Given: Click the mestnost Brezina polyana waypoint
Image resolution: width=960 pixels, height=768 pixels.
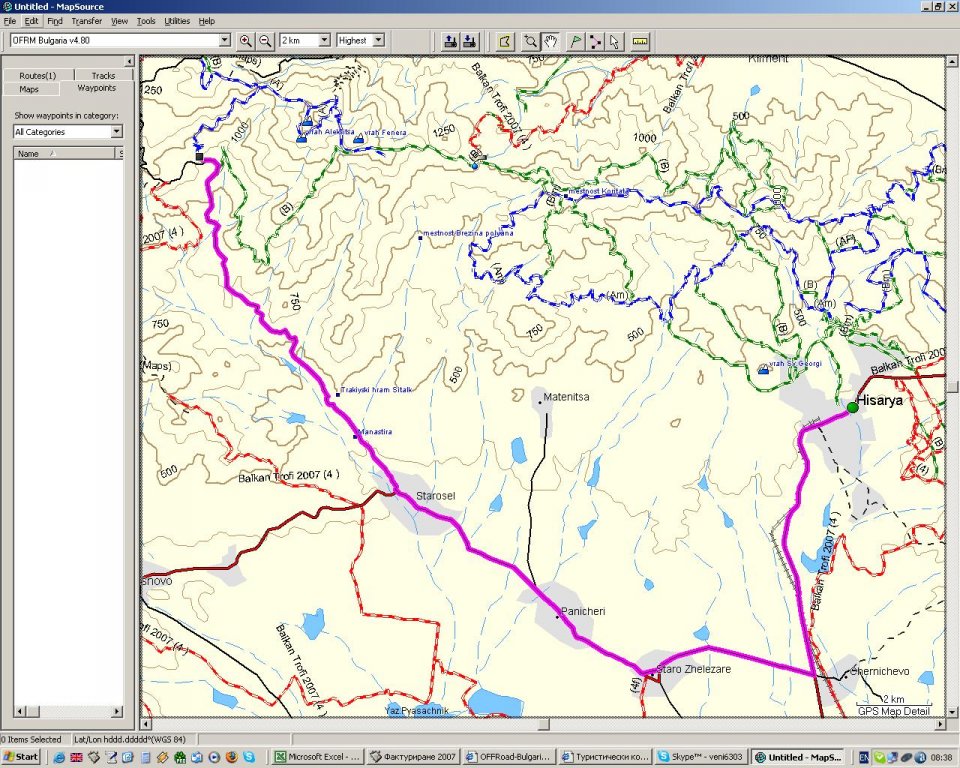Looking at the screenshot, I should point(420,238).
